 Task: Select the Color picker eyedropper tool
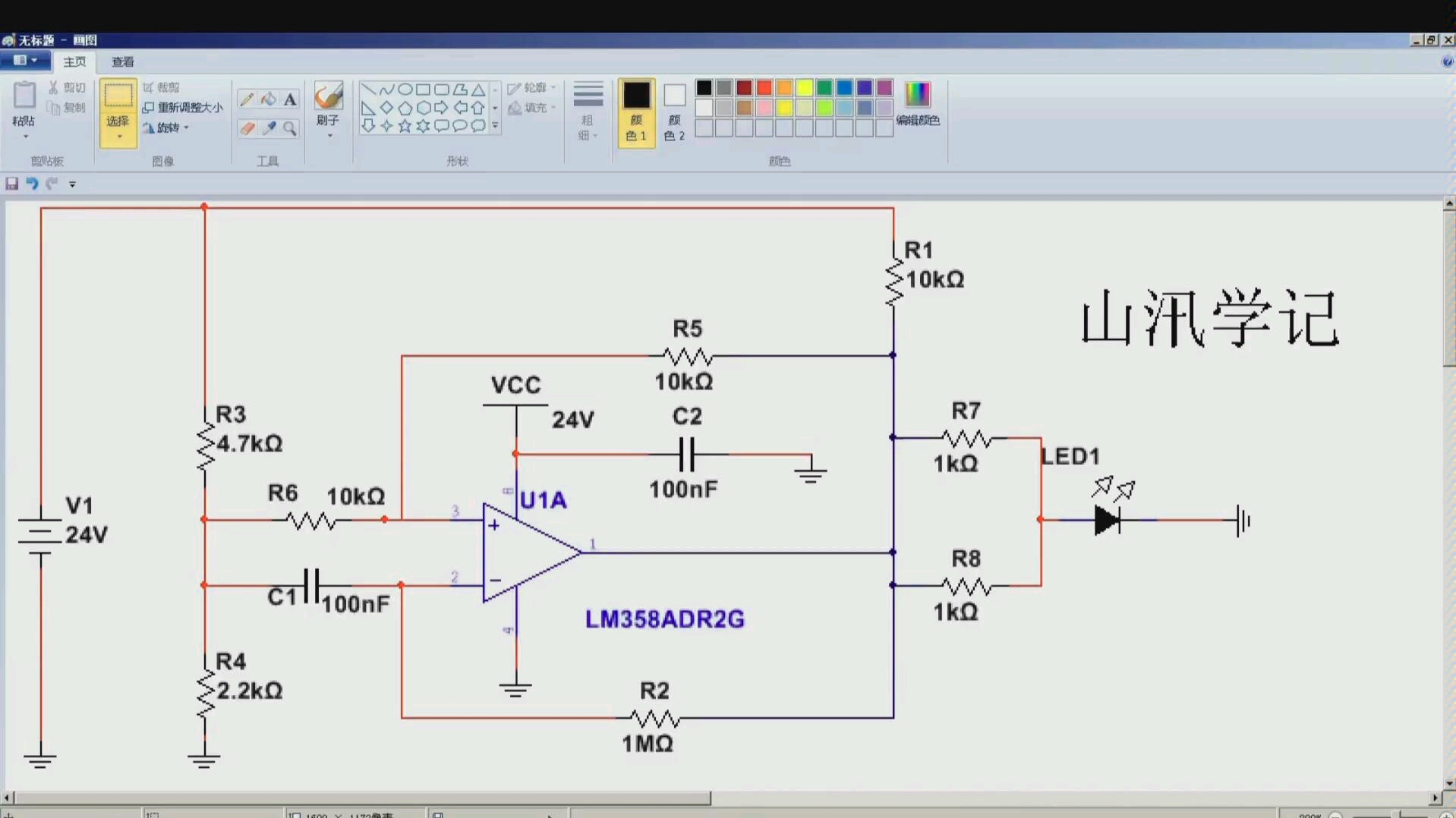click(269, 128)
